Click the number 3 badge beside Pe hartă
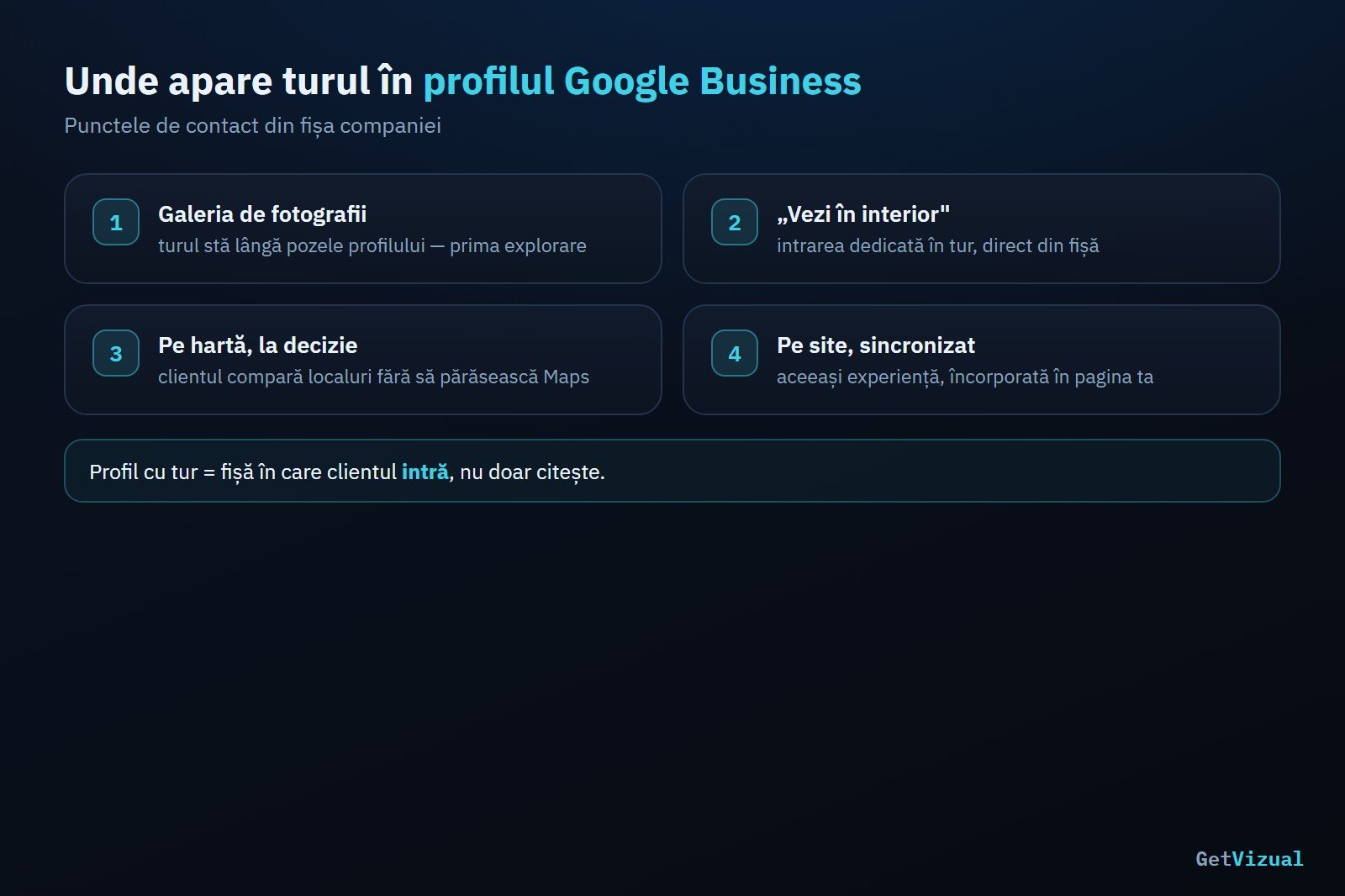The image size is (1345, 896). tap(116, 353)
